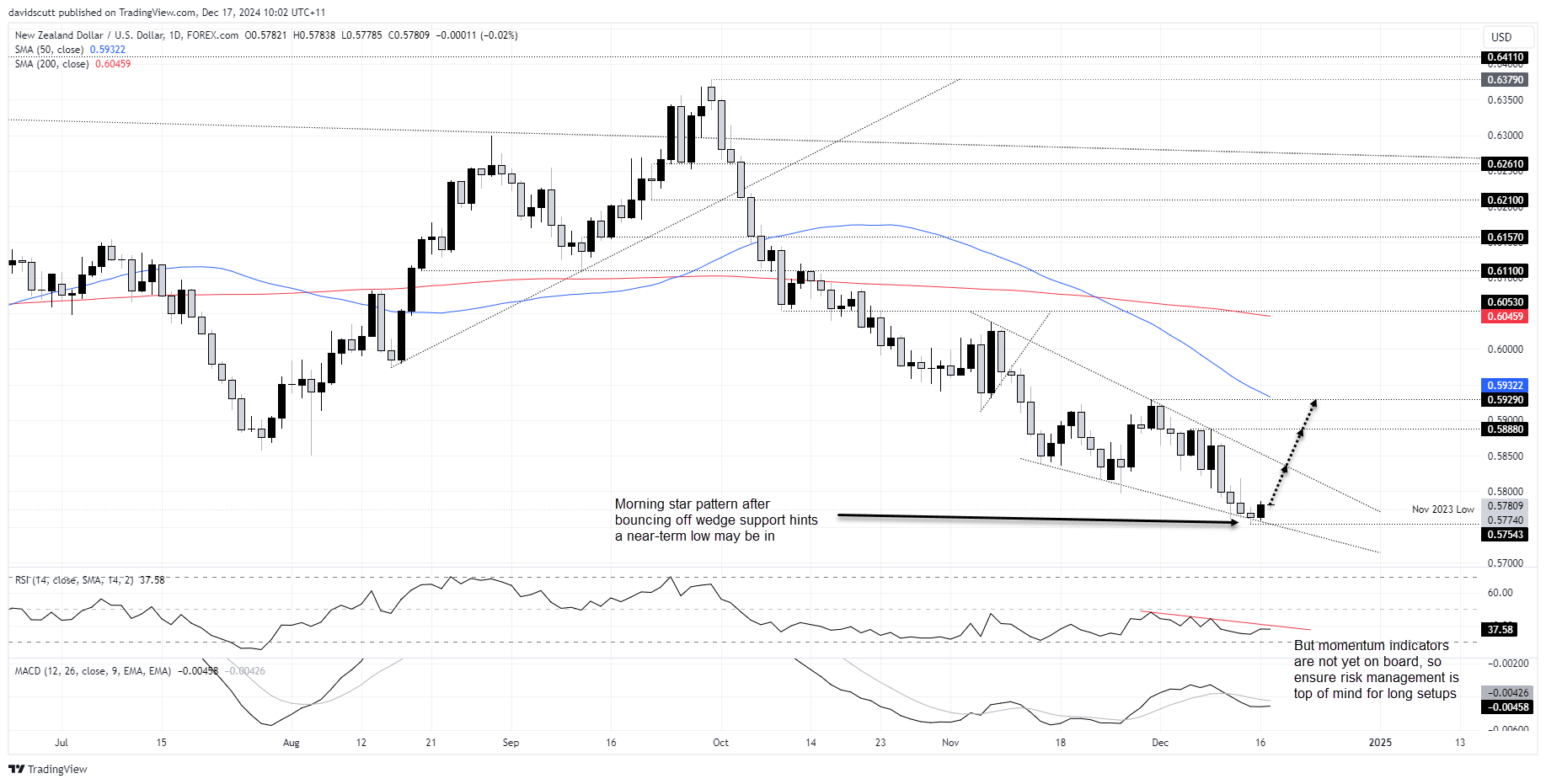Click the Nov date on time axis

click(x=950, y=743)
